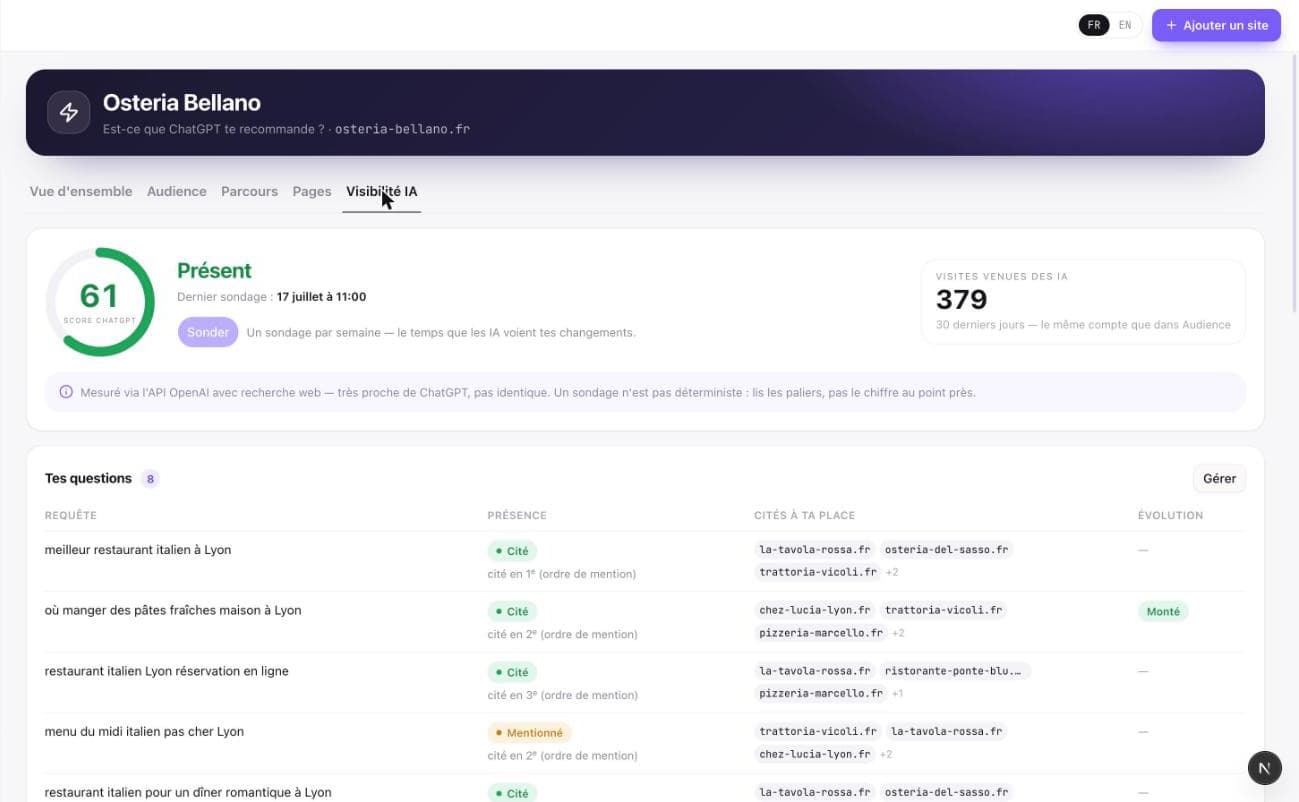Image resolution: width=1299 pixels, height=802 pixels.
Task: Click the green Monté evolution badge
Action: click(1163, 611)
